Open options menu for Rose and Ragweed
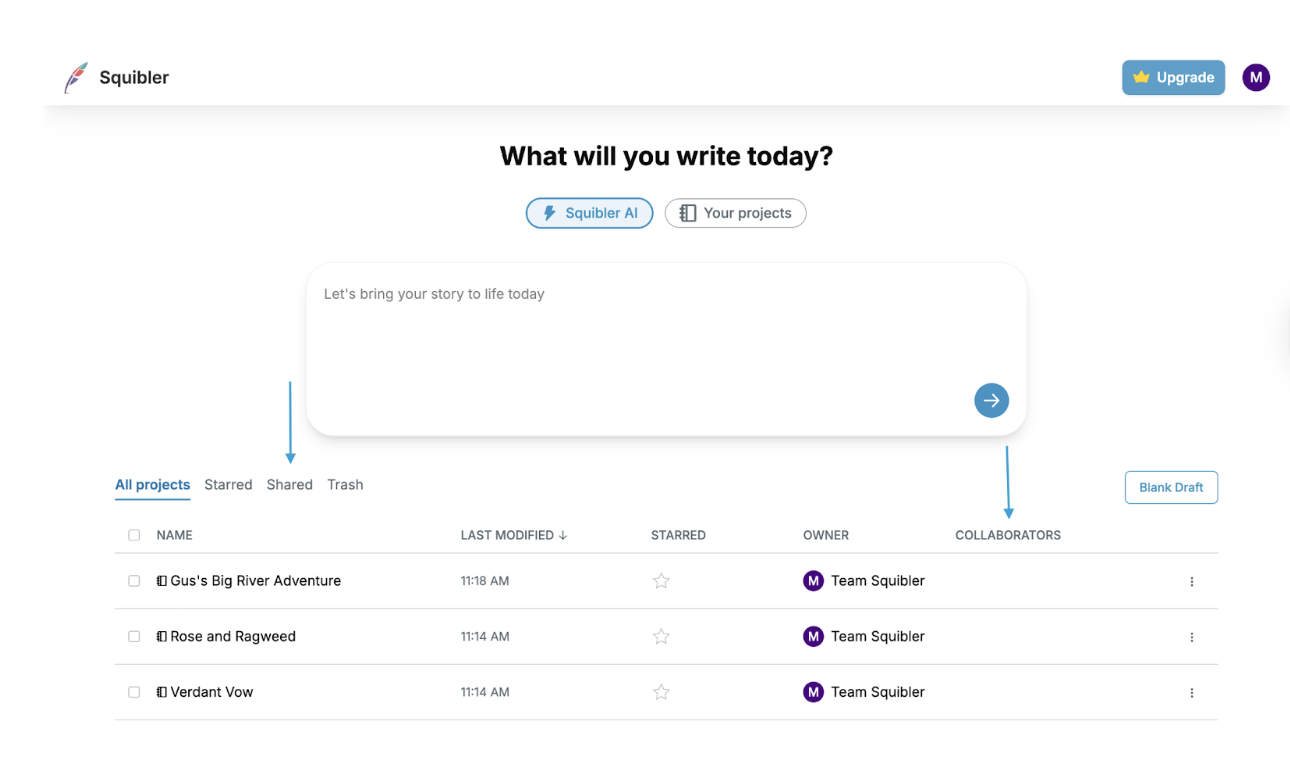The height and width of the screenshot is (764, 1290). tap(1191, 637)
